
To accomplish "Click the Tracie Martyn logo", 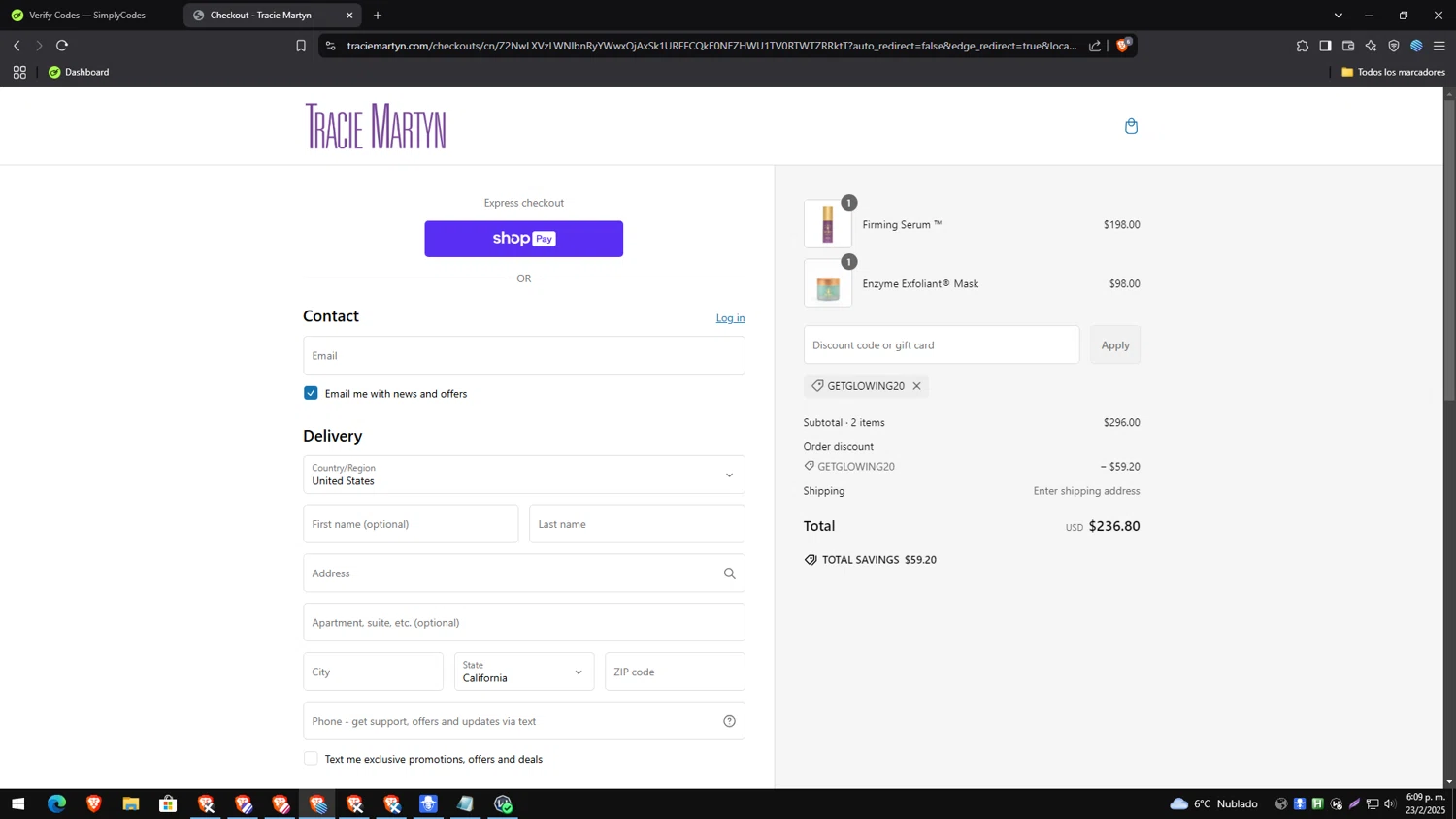I will point(377,126).
